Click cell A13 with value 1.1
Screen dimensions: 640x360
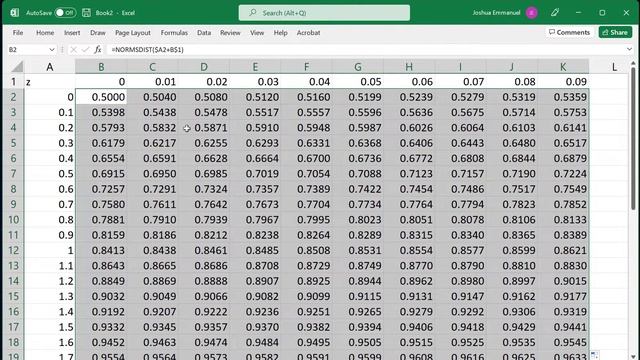click(x=50, y=266)
